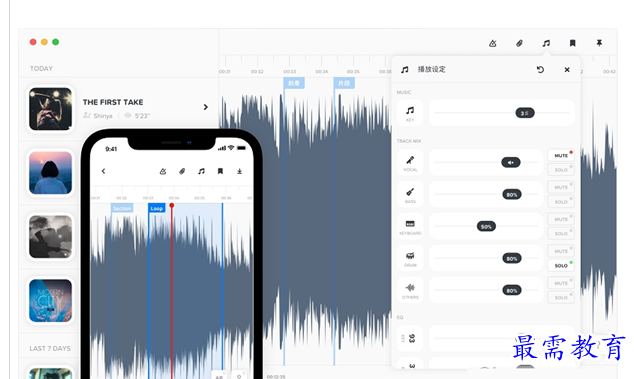Click the LAST 7 DAYS section header

tap(50, 348)
